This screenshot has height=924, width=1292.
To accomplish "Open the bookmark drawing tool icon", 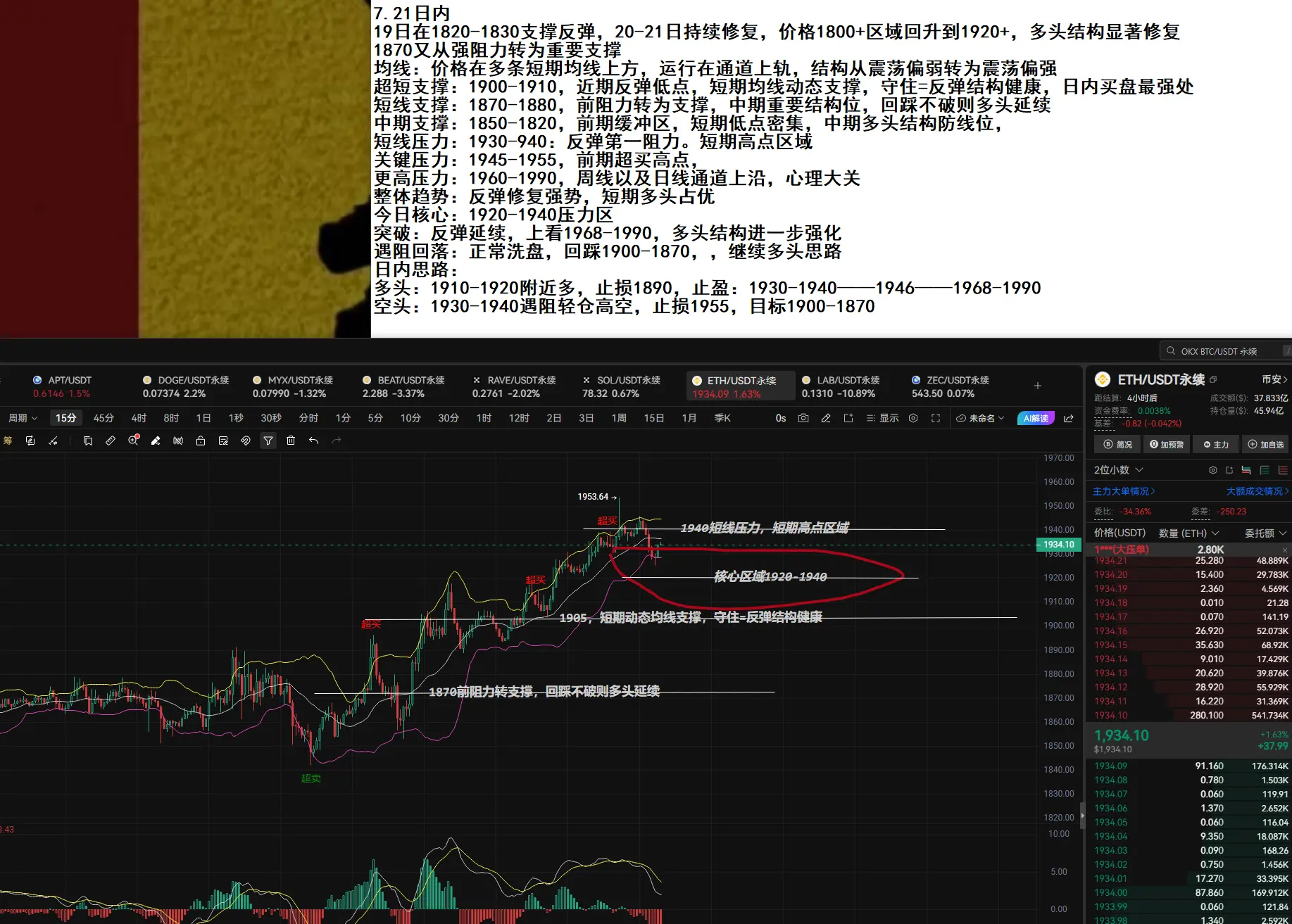I will click(x=88, y=441).
